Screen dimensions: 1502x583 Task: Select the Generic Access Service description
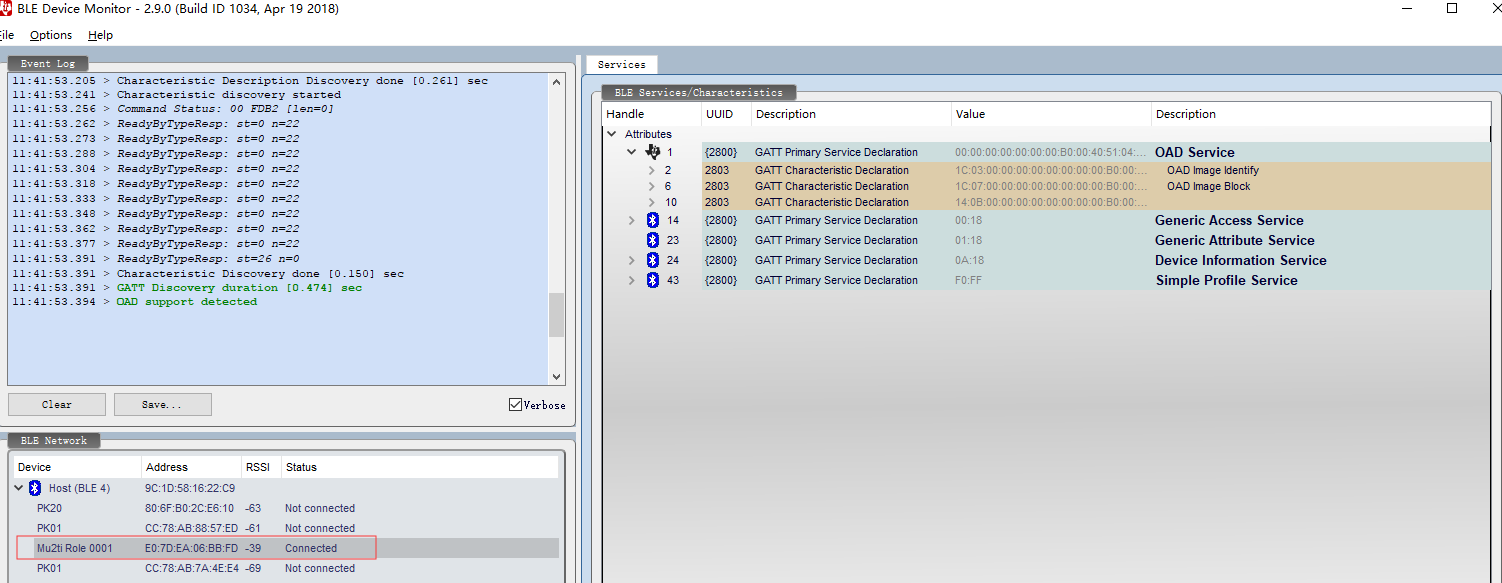click(x=1229, y=220)
